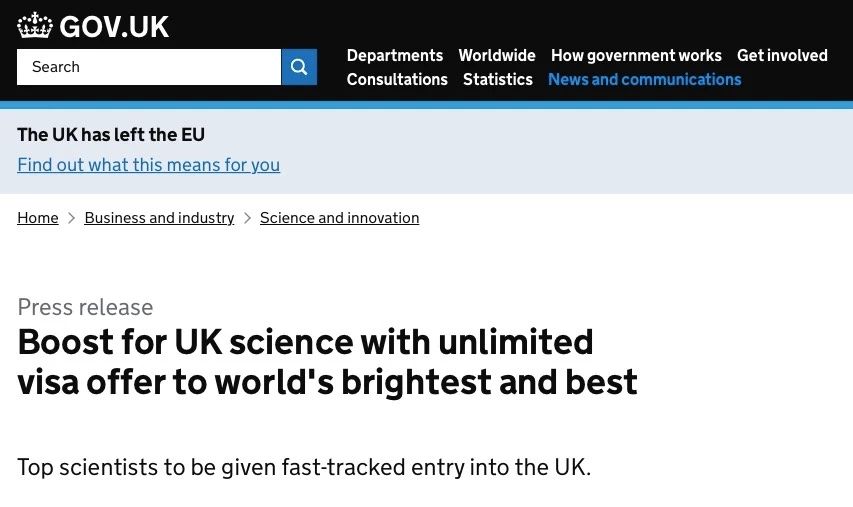
Task: Select News and communications link
Action: click(644, 80)
